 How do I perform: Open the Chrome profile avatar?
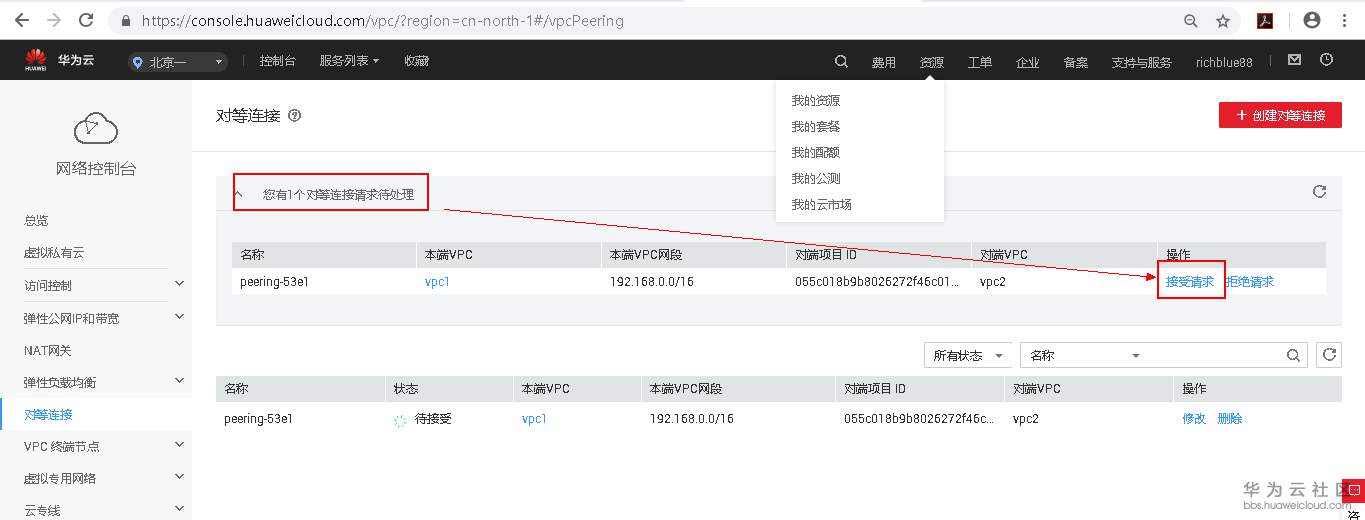1312,20
